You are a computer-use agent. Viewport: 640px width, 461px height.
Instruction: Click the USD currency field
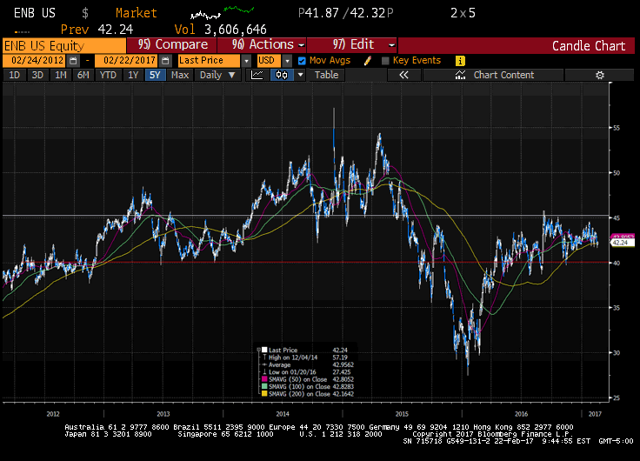[x=269, y=61]
